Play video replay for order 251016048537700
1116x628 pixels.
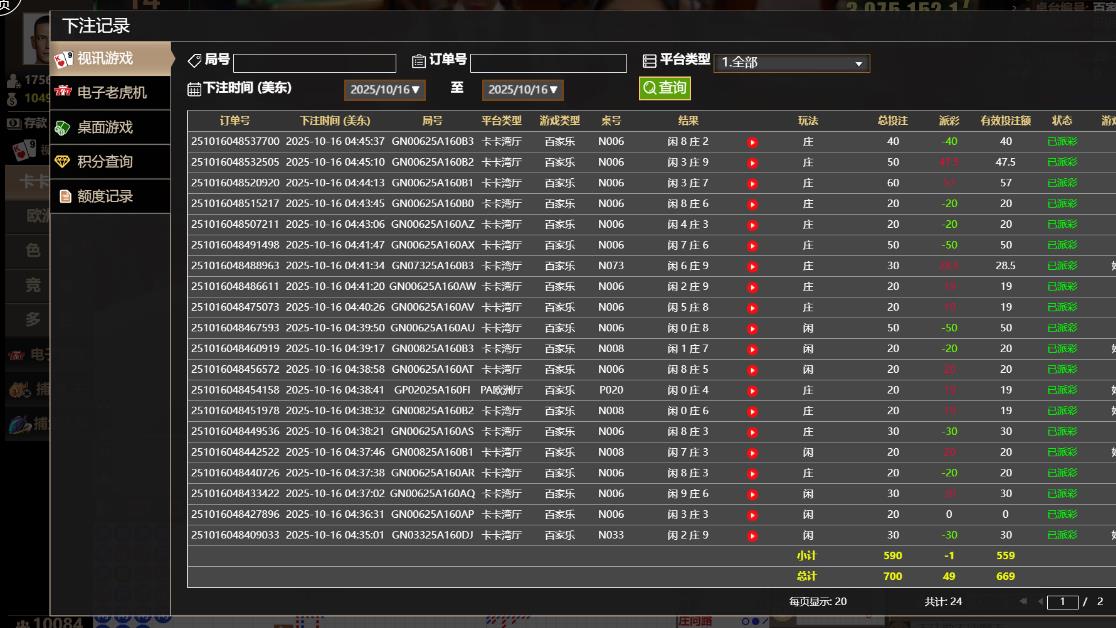pos(752,142)
